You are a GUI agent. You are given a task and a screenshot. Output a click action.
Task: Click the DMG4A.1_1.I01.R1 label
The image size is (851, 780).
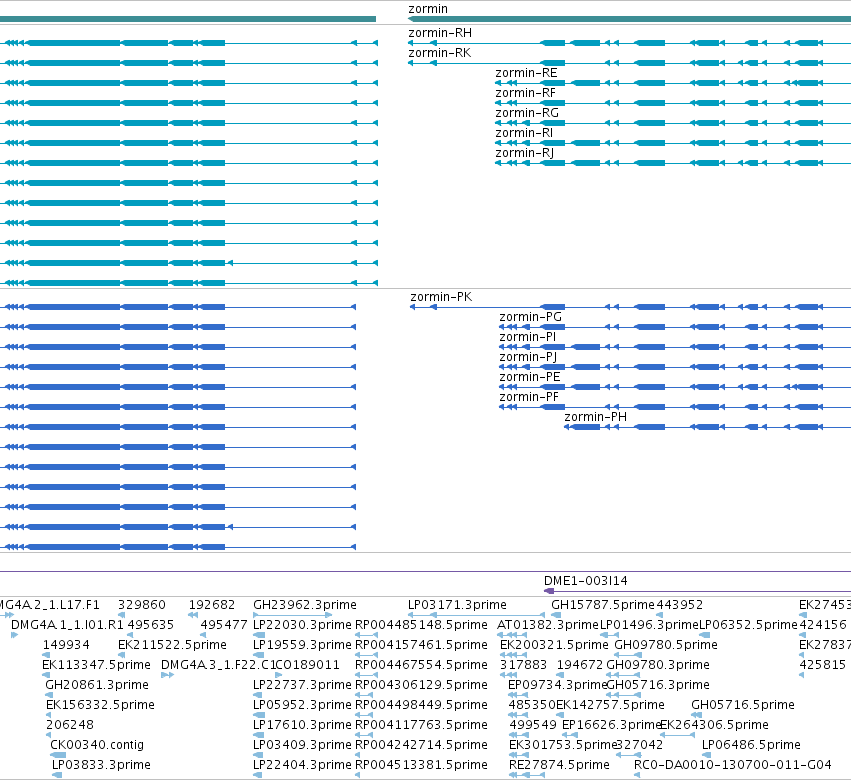(67, 625)
